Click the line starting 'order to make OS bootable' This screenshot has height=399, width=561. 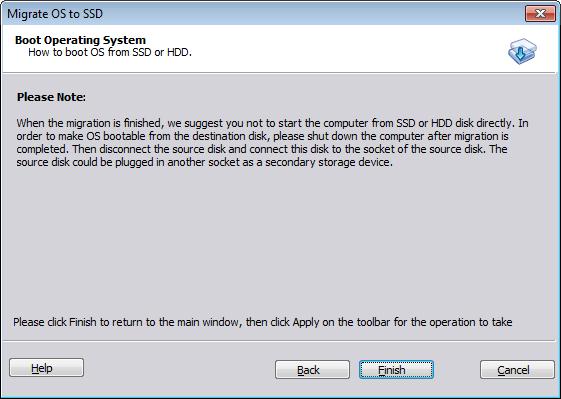(x=262, y=136)
